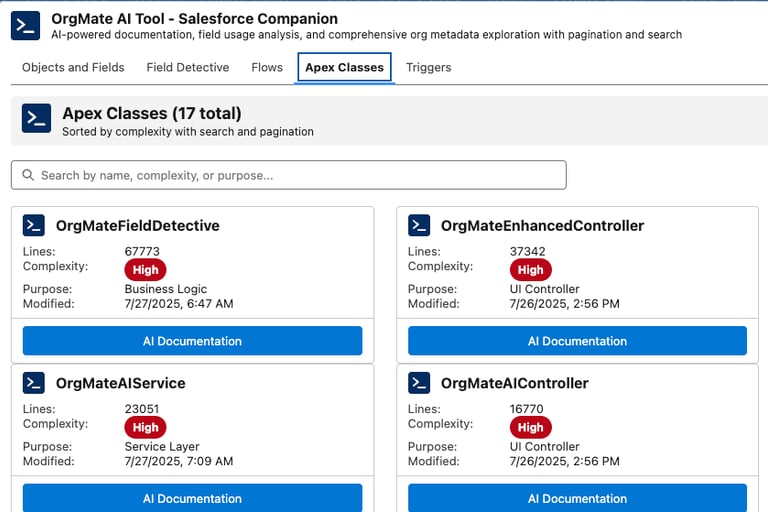
Task: Click the OrgMateAIController class icon
Action: (419, 383)
